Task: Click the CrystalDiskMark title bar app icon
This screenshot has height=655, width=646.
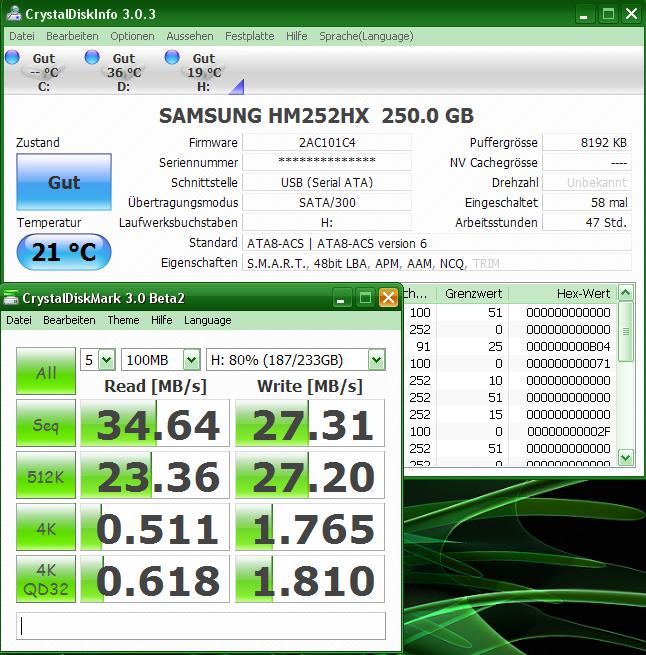Action: click(x=11, y=298)
